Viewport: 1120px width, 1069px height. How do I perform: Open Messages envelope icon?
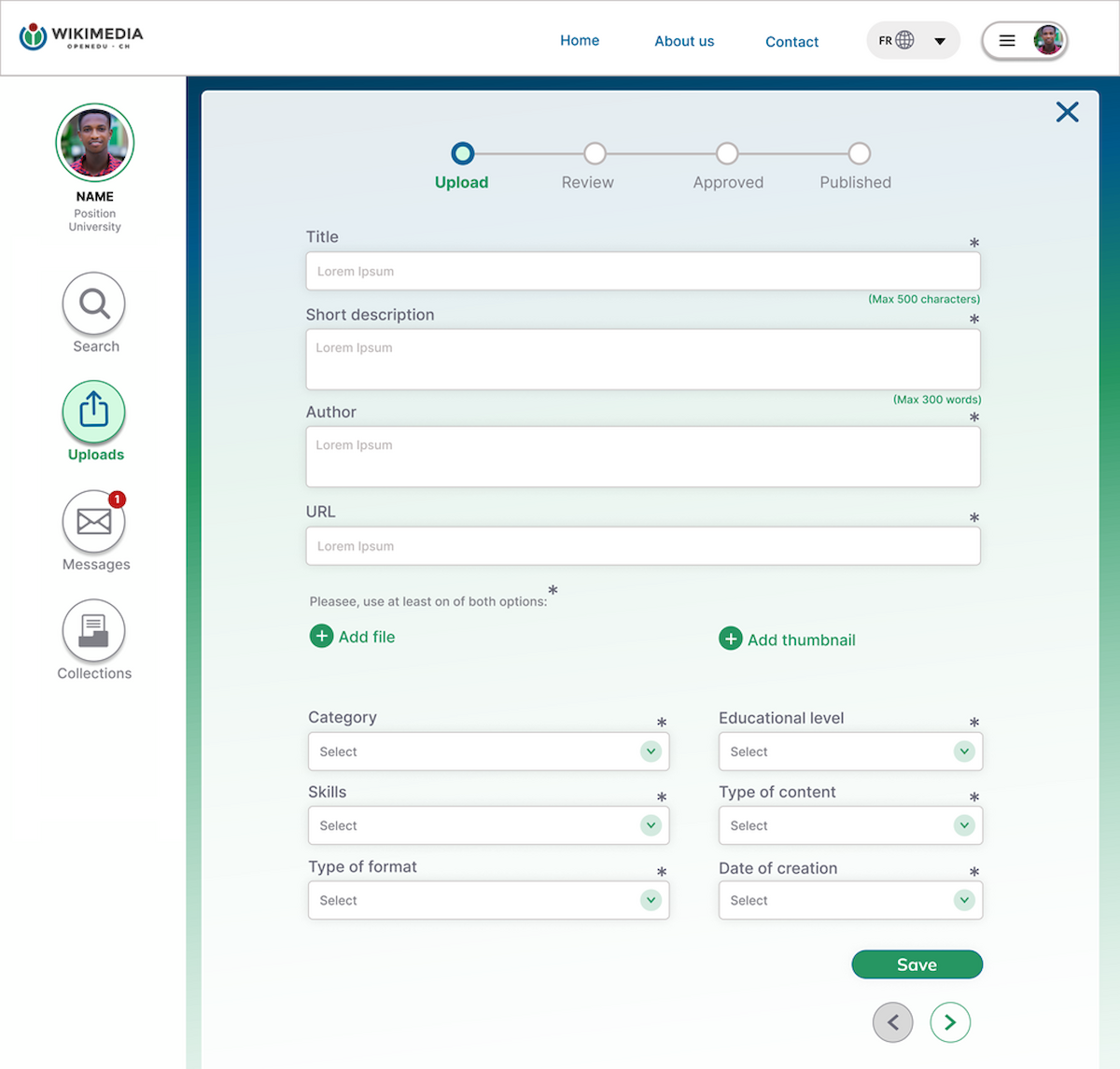pyautogui.click(x=93, y=521)
